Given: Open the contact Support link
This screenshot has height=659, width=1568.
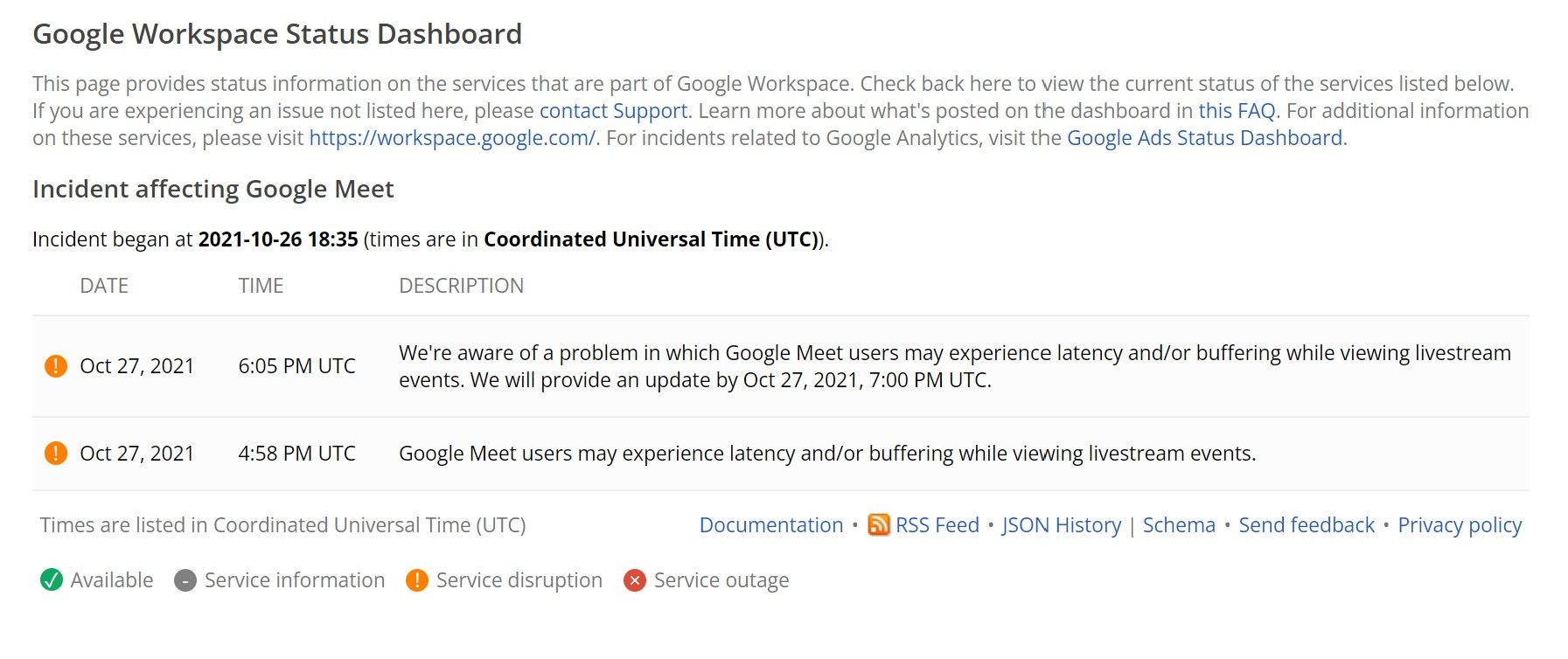Looking at the screenshot, I should (610, 111).
